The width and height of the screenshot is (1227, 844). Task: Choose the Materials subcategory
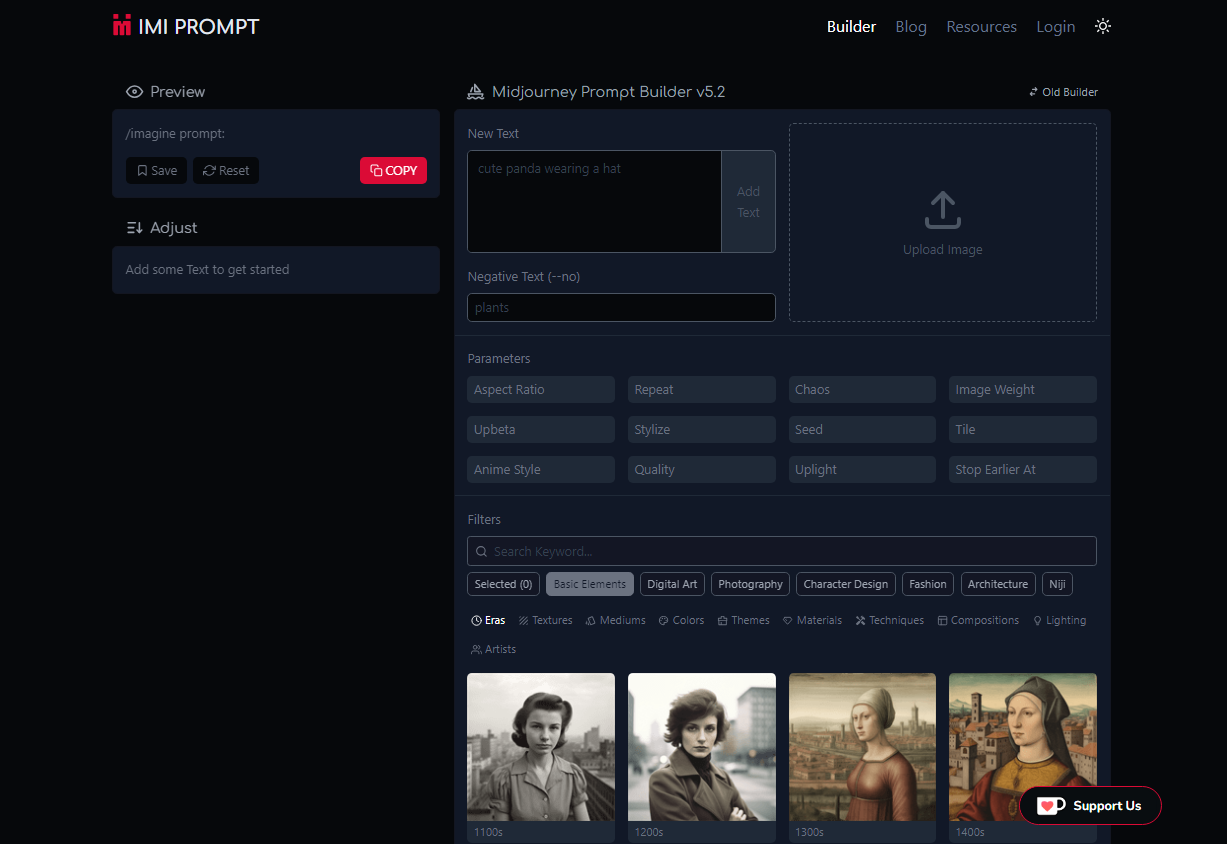tap(812, 621)
